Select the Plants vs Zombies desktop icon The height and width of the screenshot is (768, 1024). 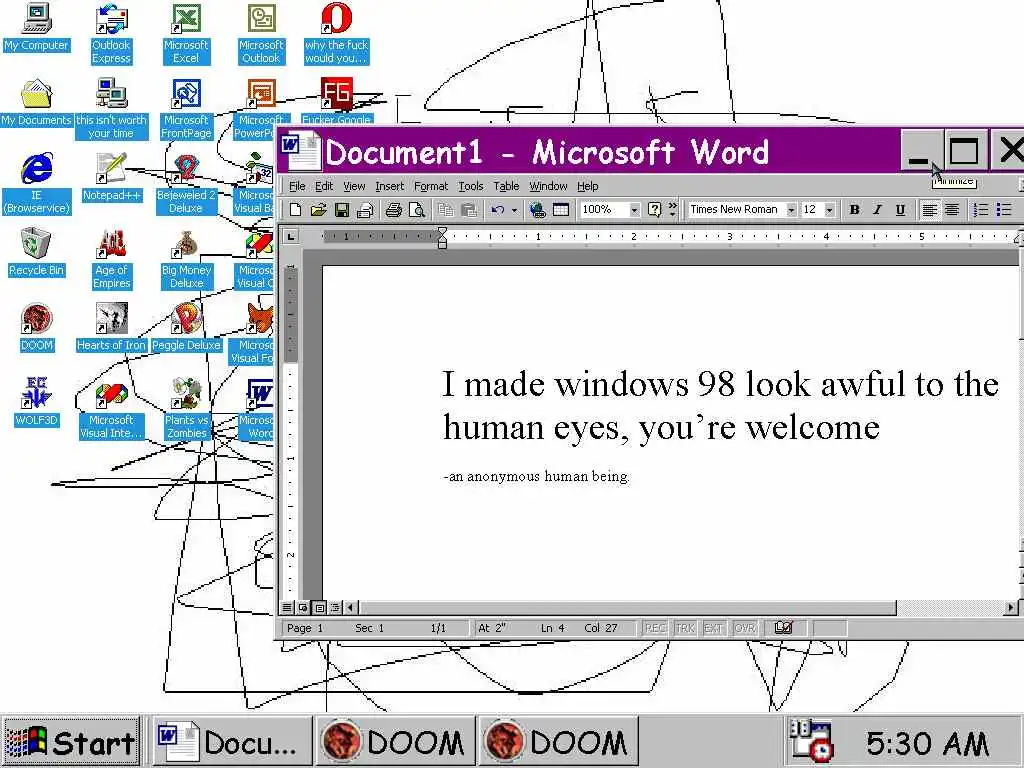[x=187, y=409]
